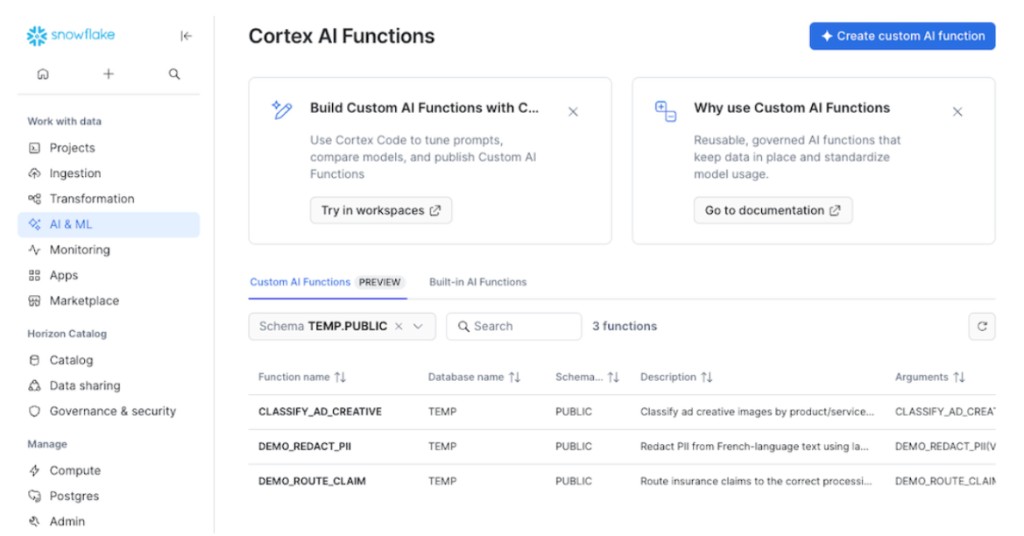Click the Projects icon in sidebar
The image size is (1024, 536).
click(35, 148)
